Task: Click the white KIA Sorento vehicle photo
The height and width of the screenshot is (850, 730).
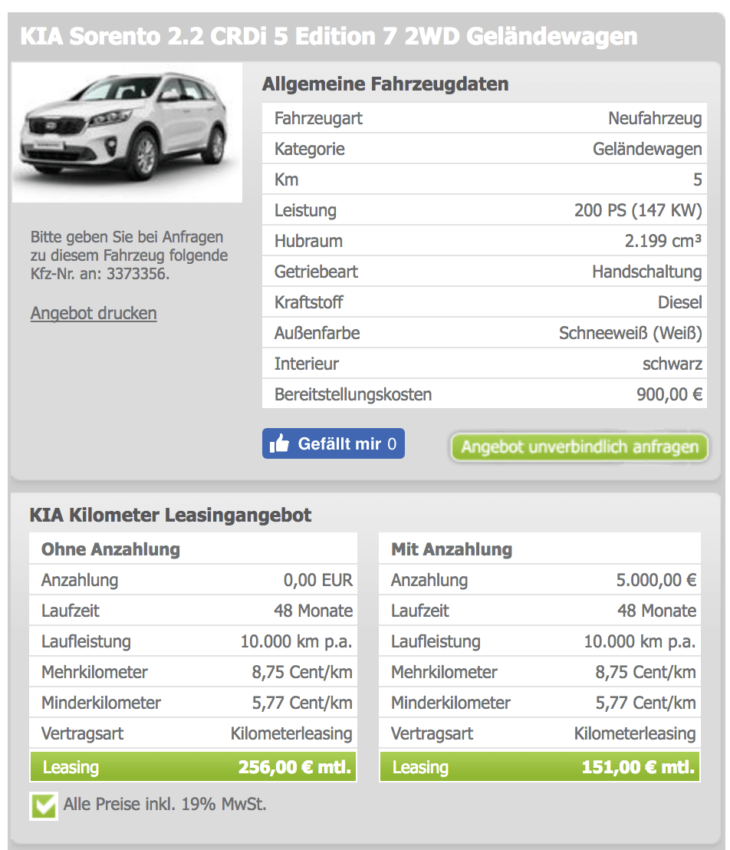Action: [127, 133]
